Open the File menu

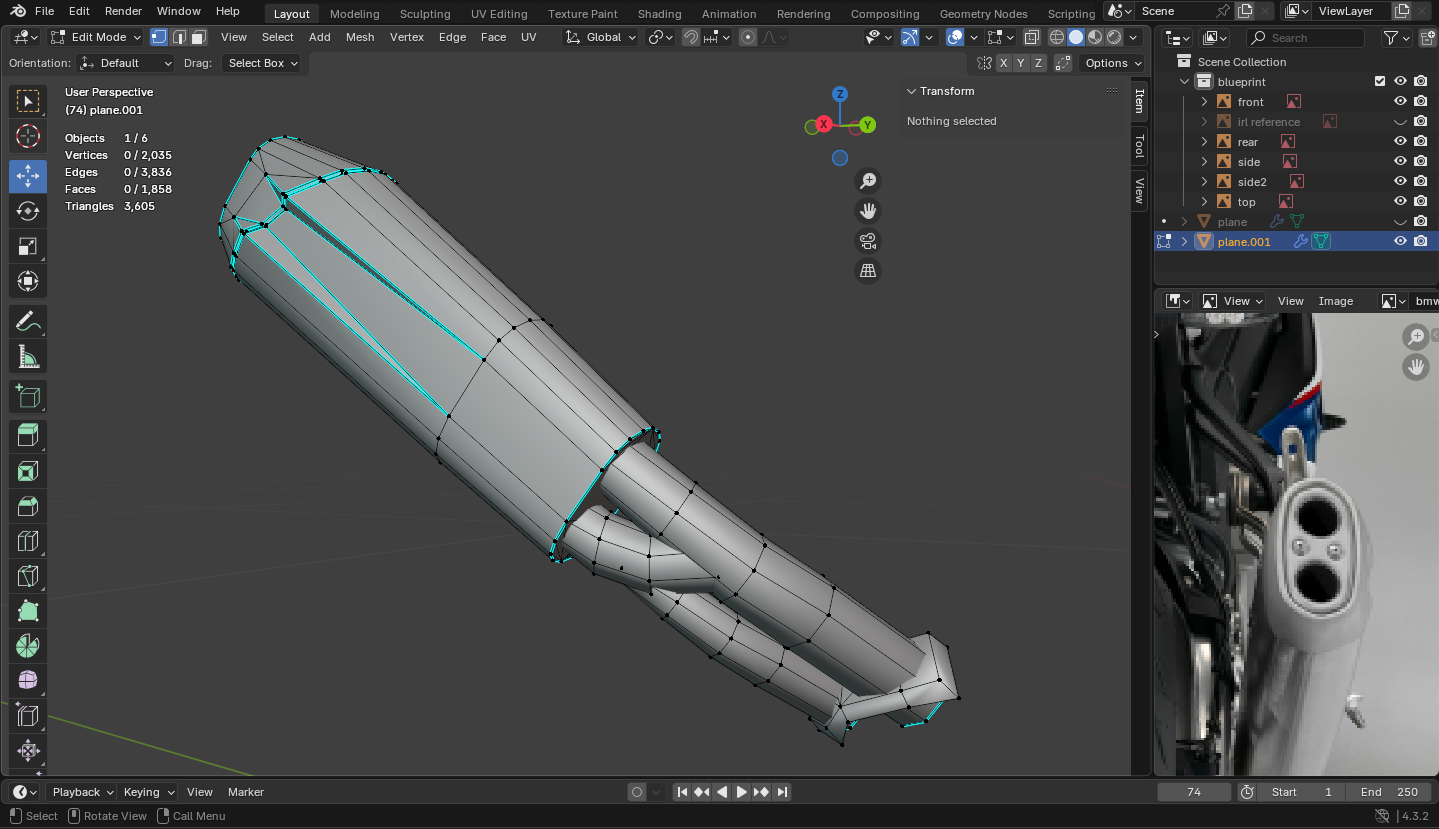44,11
